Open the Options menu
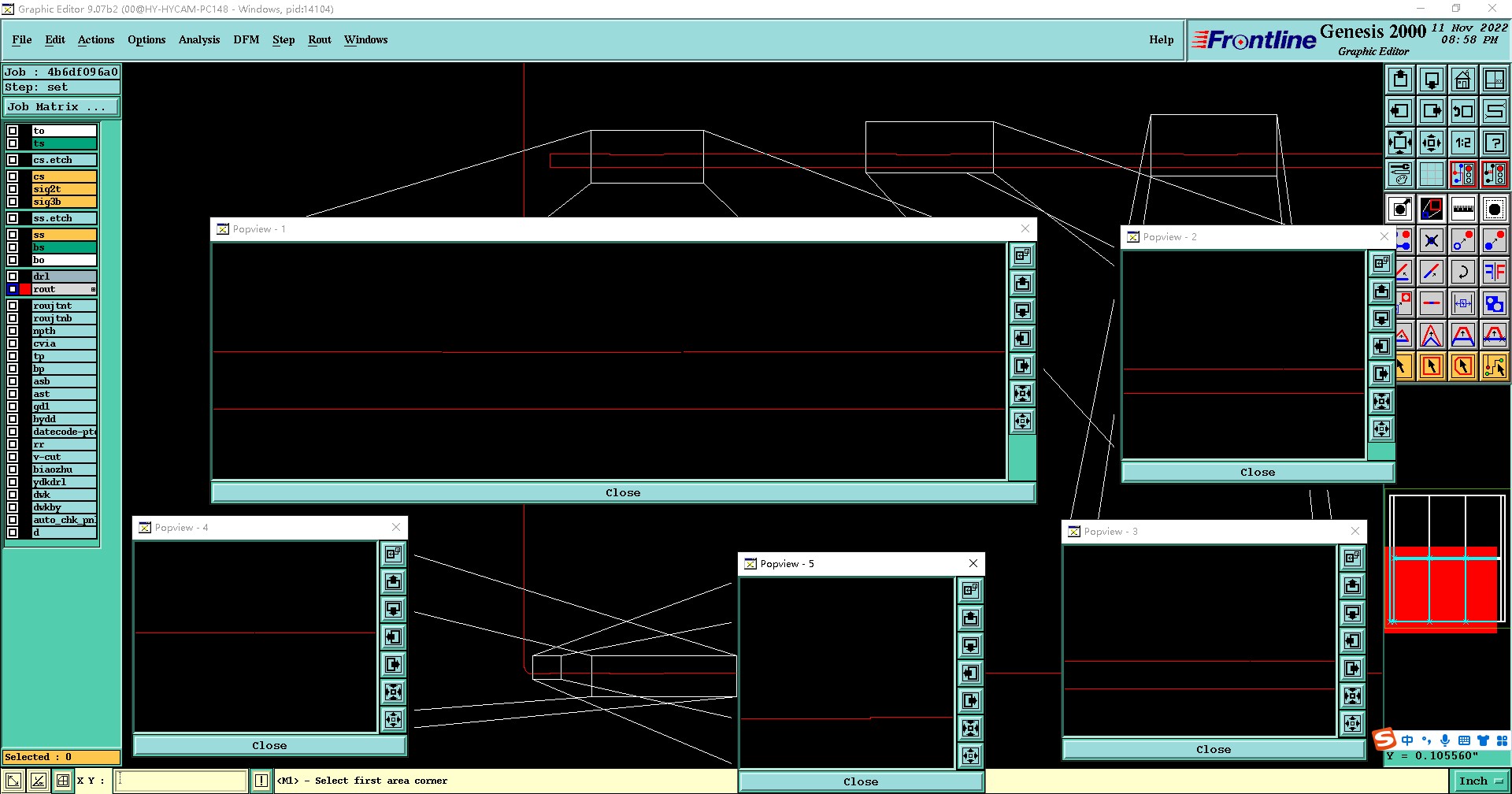1512x794 pixels. click(146, 39)
